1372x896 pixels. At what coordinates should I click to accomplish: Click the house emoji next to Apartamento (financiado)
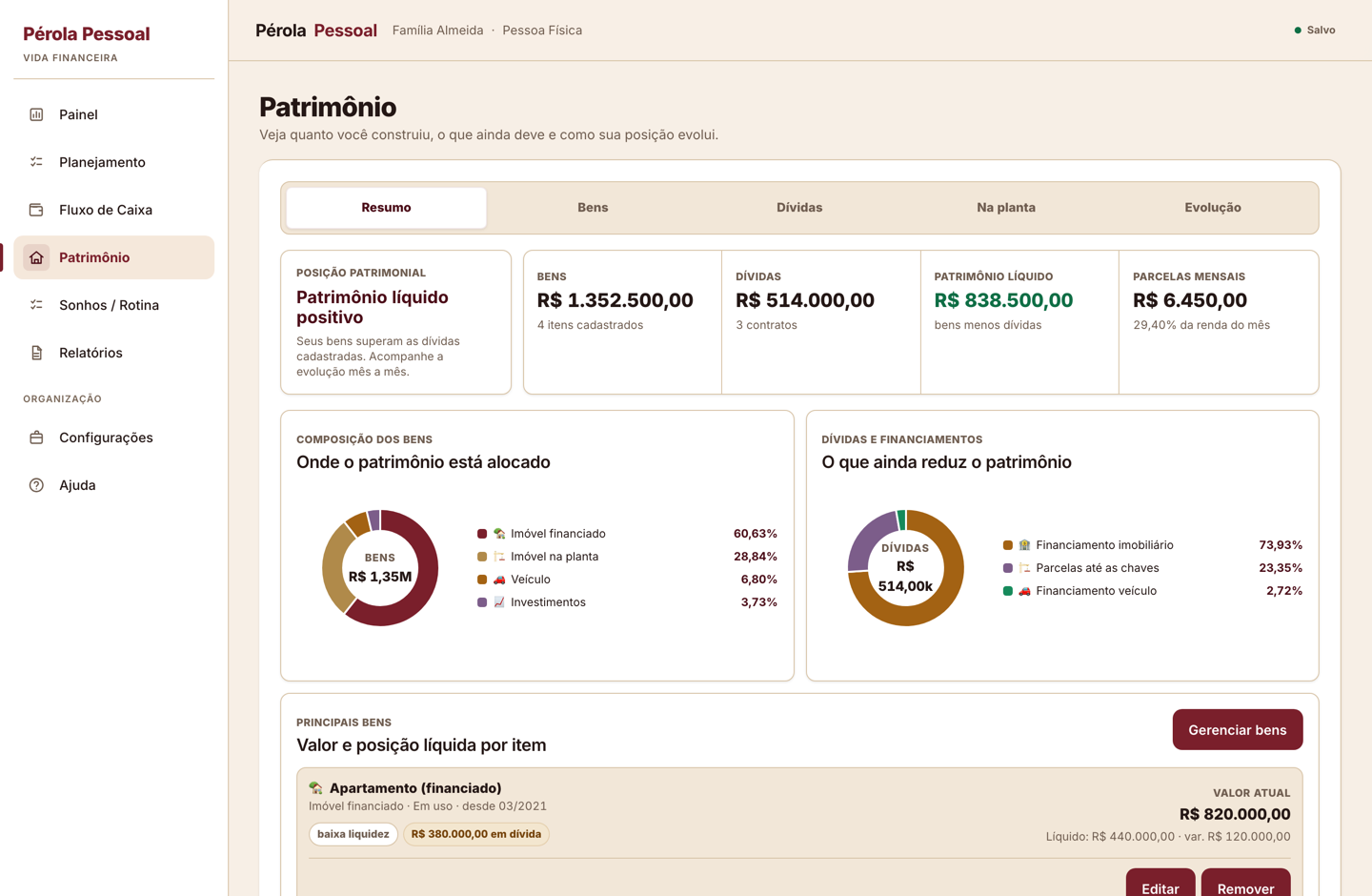click(316, 788)
